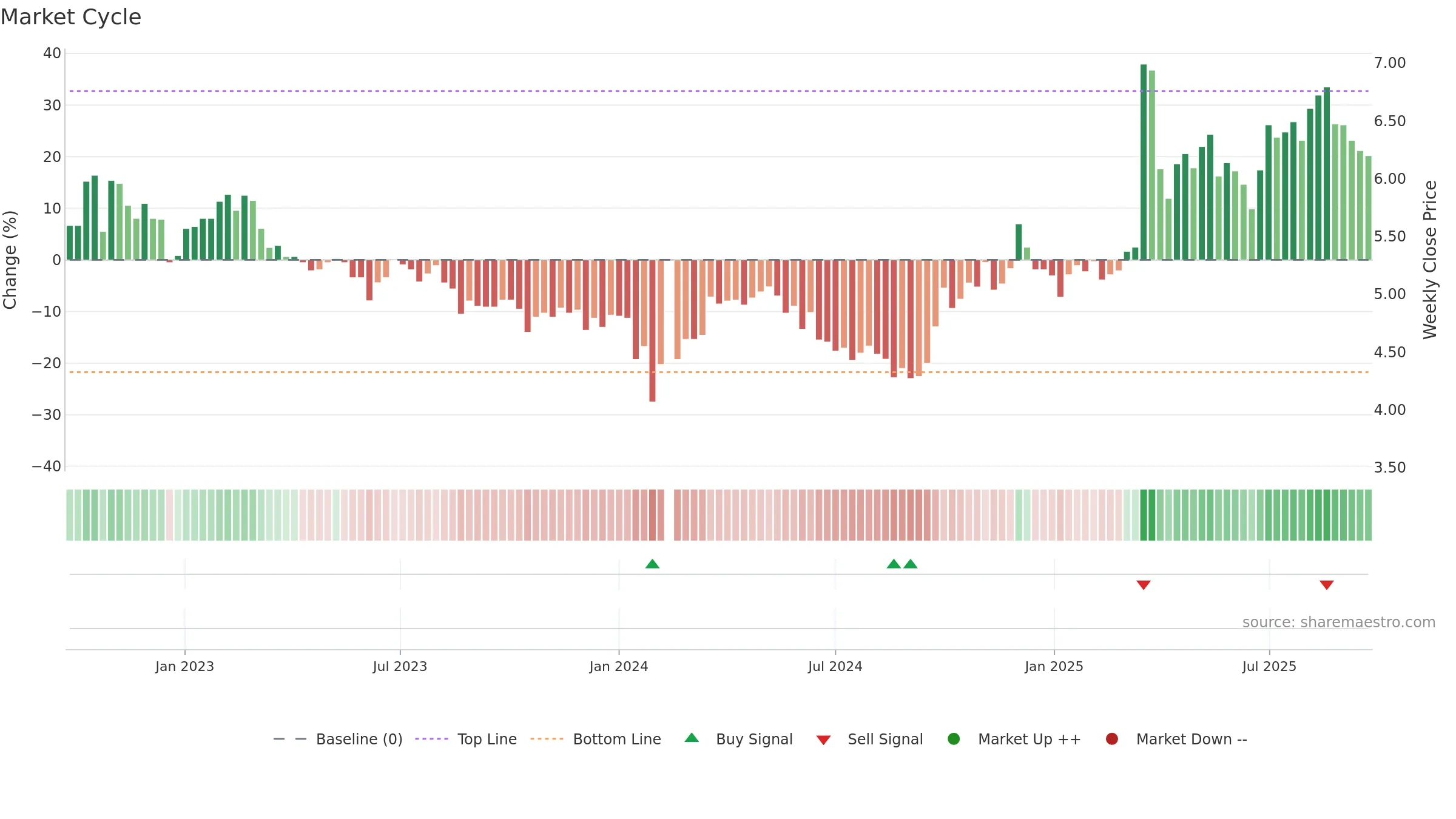Click the Change (%) axis title
Image resolution: width=1456 pixels, height=819 pixels.
10,260
